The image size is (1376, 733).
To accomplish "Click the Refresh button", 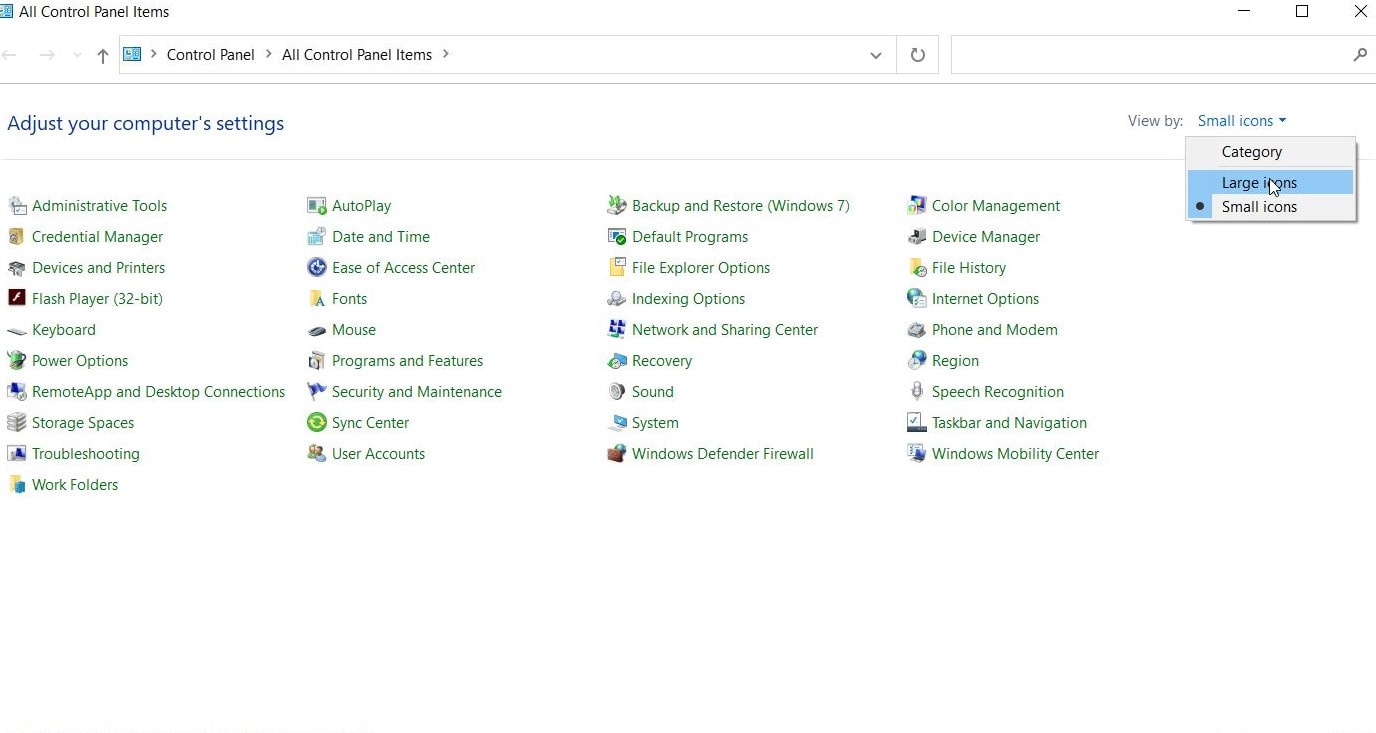I will 917,55.
